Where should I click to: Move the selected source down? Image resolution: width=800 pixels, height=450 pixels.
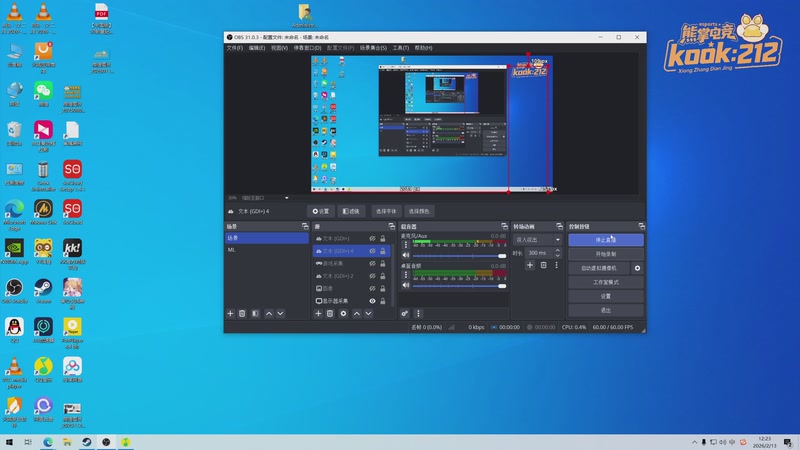368,313
